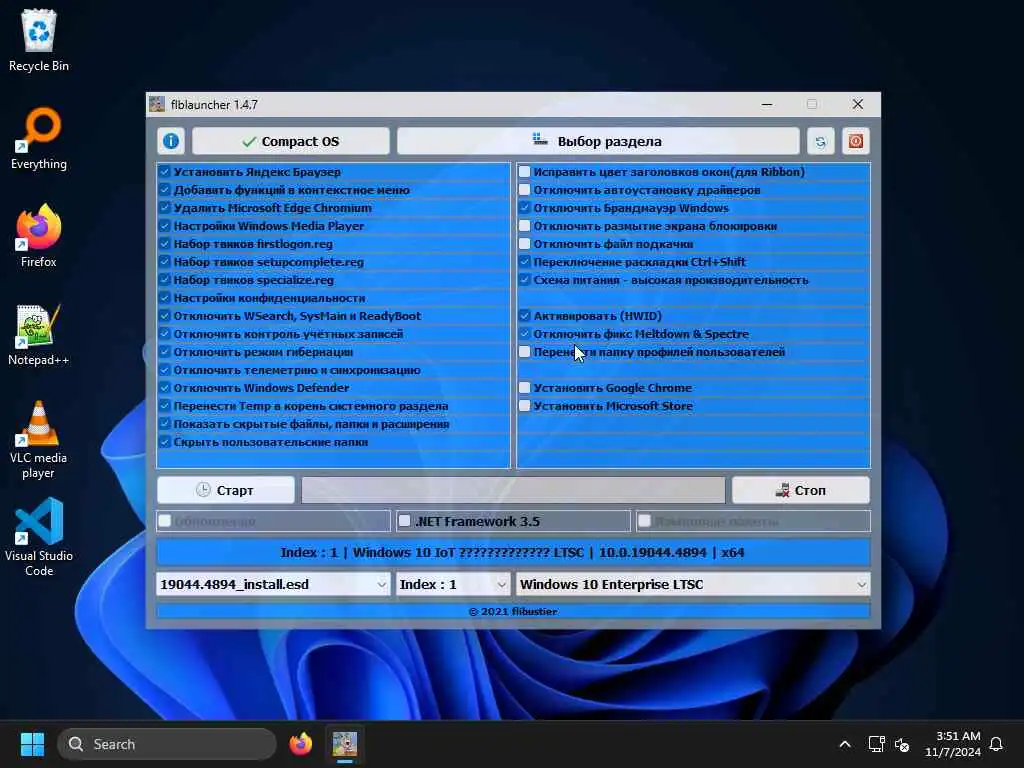Viewport: 1024px width, 768px height.
Task: Uncheck Отключить фикс Meltdown & Spectre
Action: tap(524, 334)
